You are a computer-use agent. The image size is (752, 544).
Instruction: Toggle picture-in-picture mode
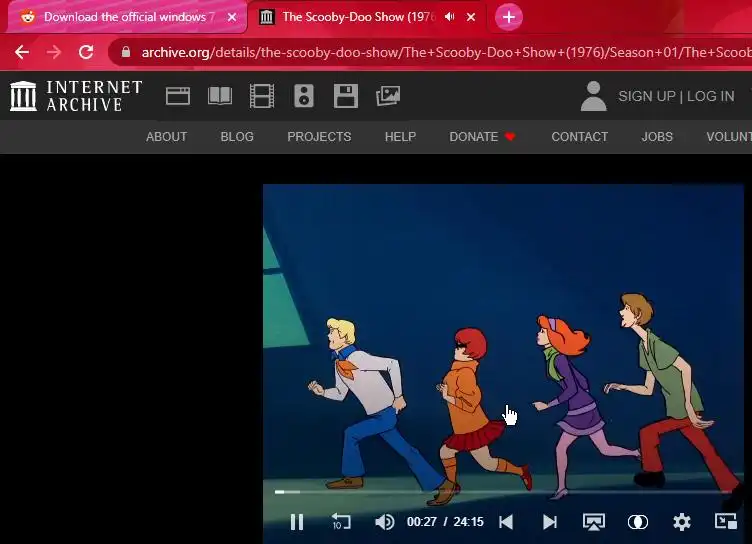[x=726, y=521]
